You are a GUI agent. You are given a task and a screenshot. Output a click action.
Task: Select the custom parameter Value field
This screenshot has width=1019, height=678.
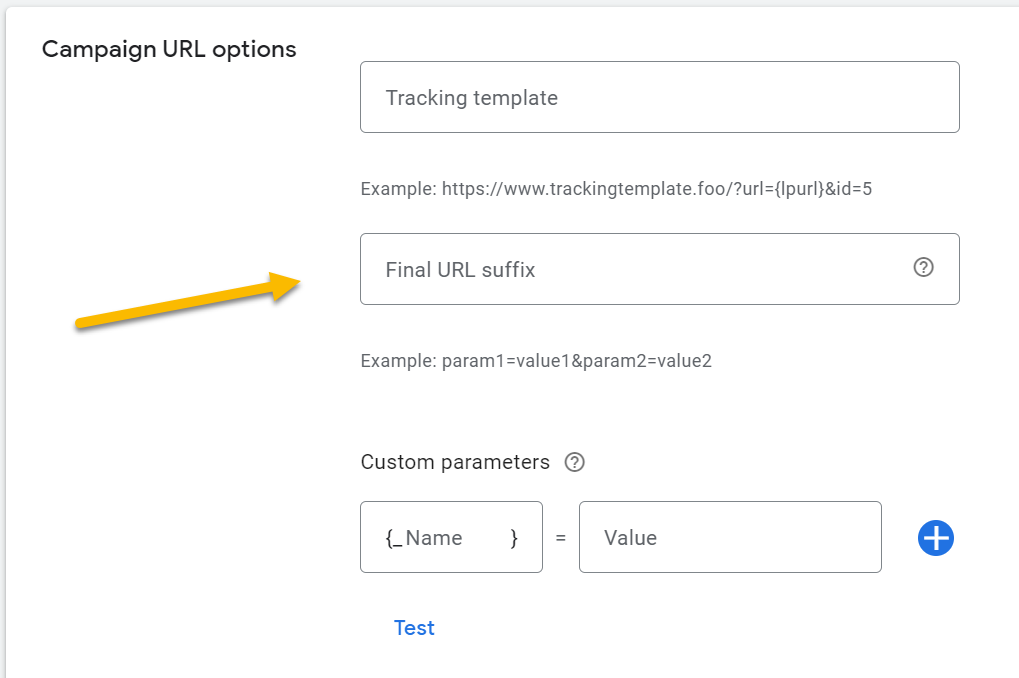[x=730, y=538]
